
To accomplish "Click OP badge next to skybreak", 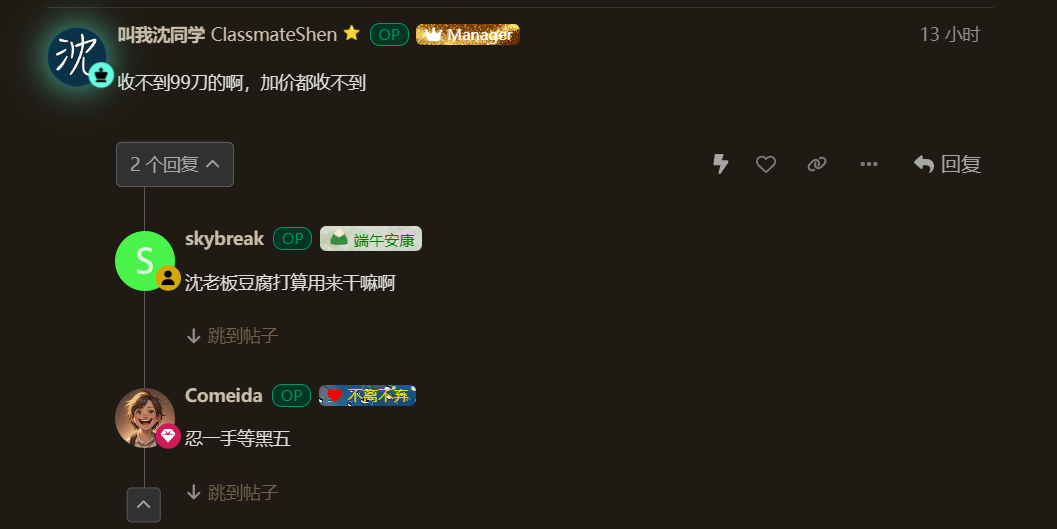I will point(293,239).
